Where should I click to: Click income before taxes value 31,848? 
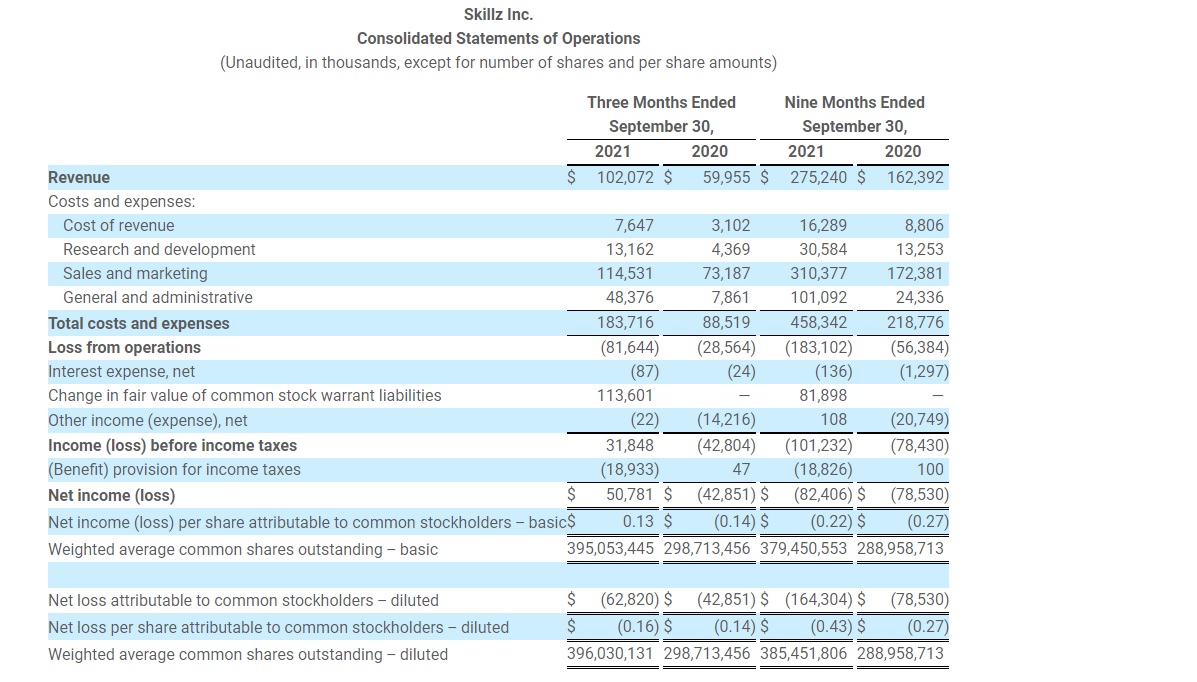click(x=630, y=445)
